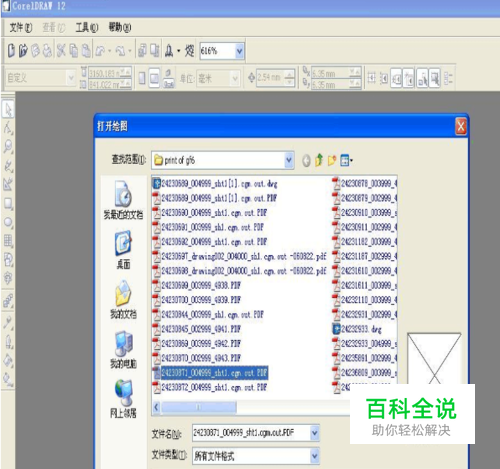The width and height of the screenshot is (500, 469).
Task: Select the Fill tool in toolbox
Action: (x=8, y=360)
